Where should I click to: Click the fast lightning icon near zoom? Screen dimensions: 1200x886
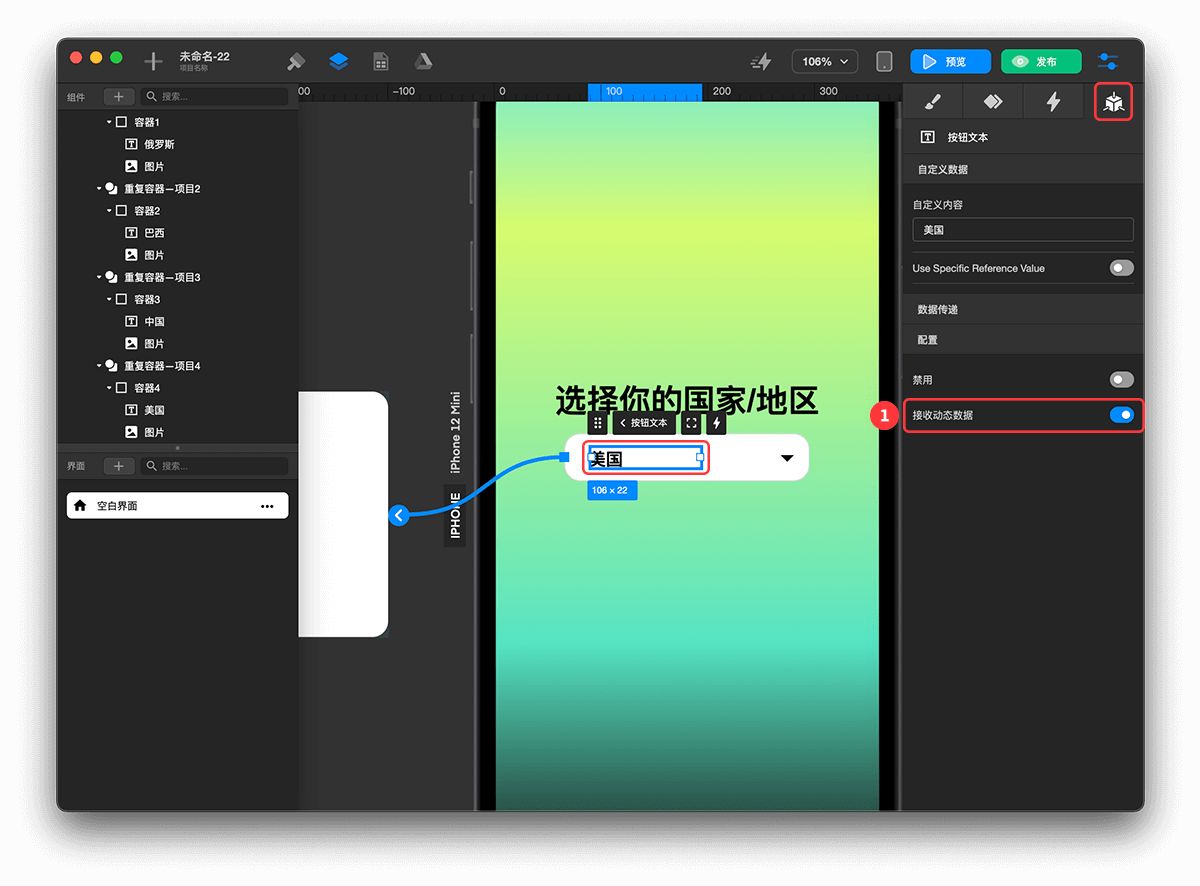762,62
